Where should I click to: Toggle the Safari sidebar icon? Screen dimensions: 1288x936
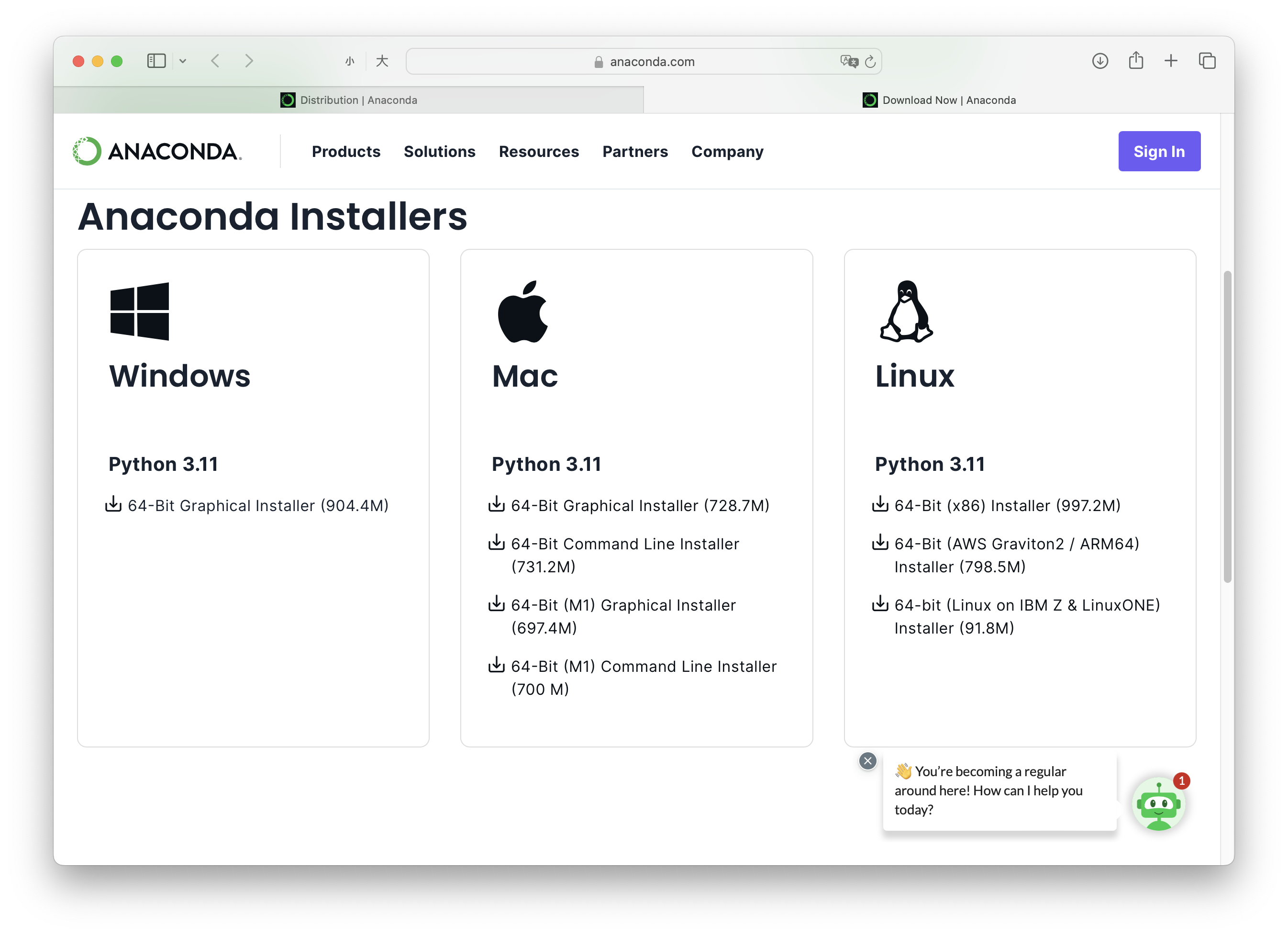[x=156, y=61]
